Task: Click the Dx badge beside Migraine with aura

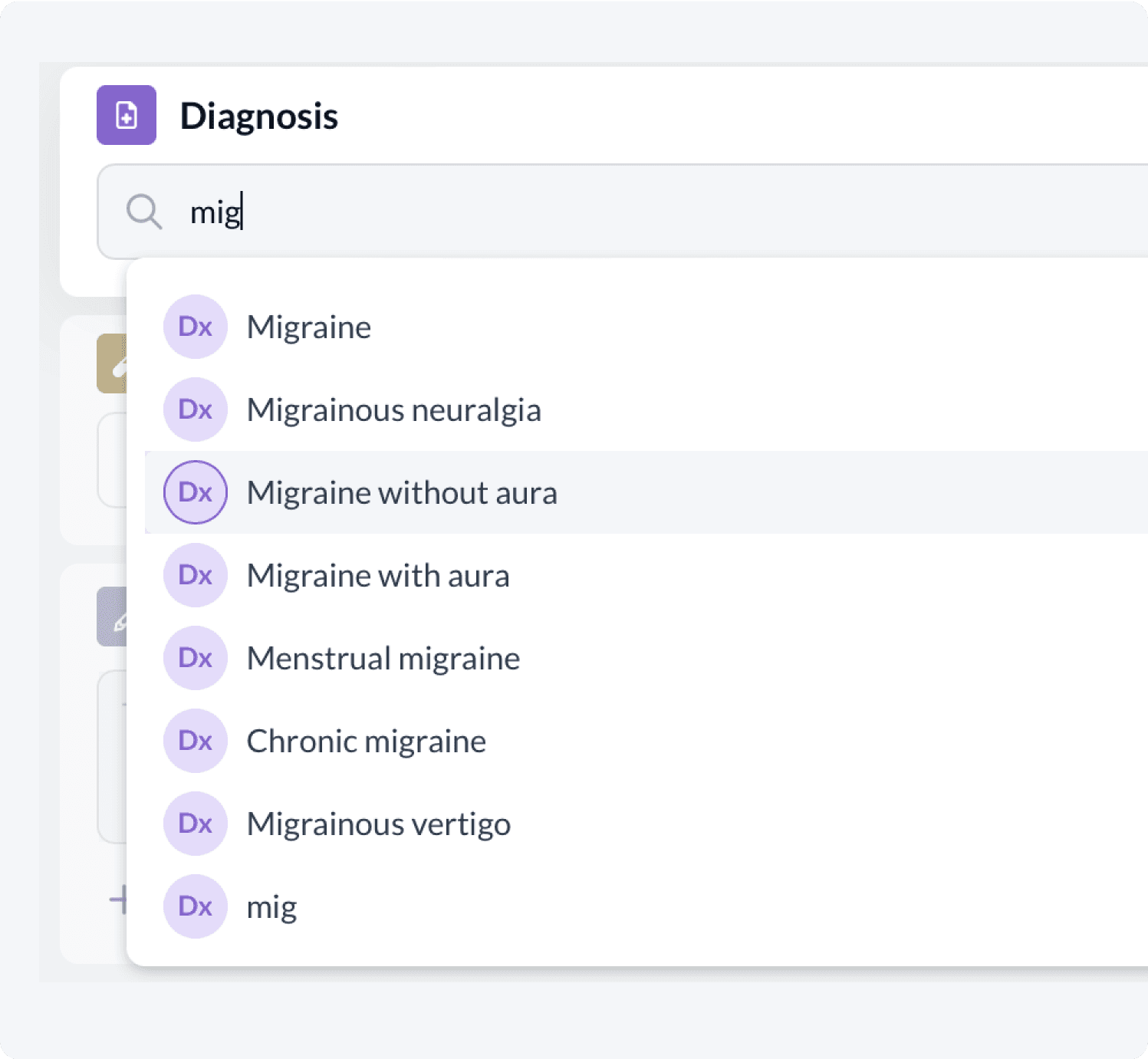Action: click(196, 575)
